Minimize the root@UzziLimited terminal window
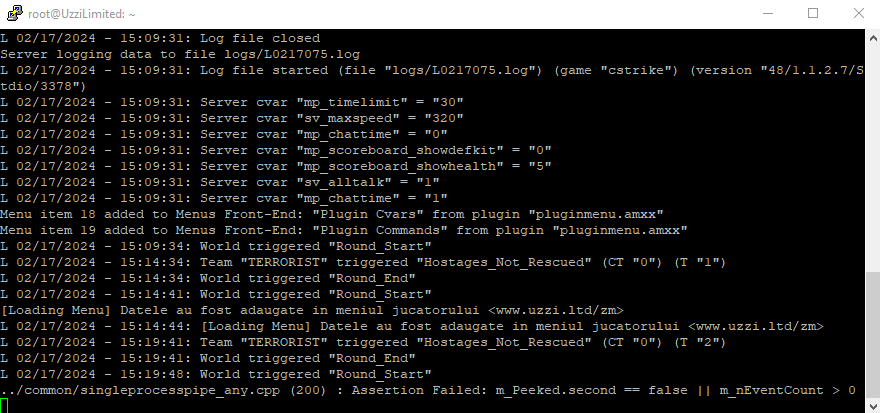 [768, 13]
